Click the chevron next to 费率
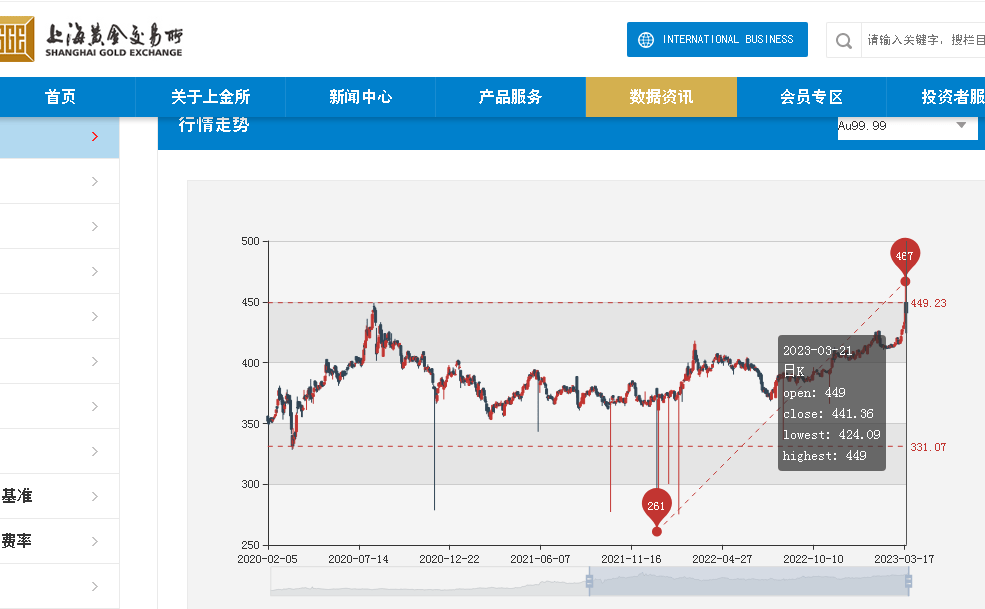Viewport: 985px width, 609px height. [x=97, y=541]
